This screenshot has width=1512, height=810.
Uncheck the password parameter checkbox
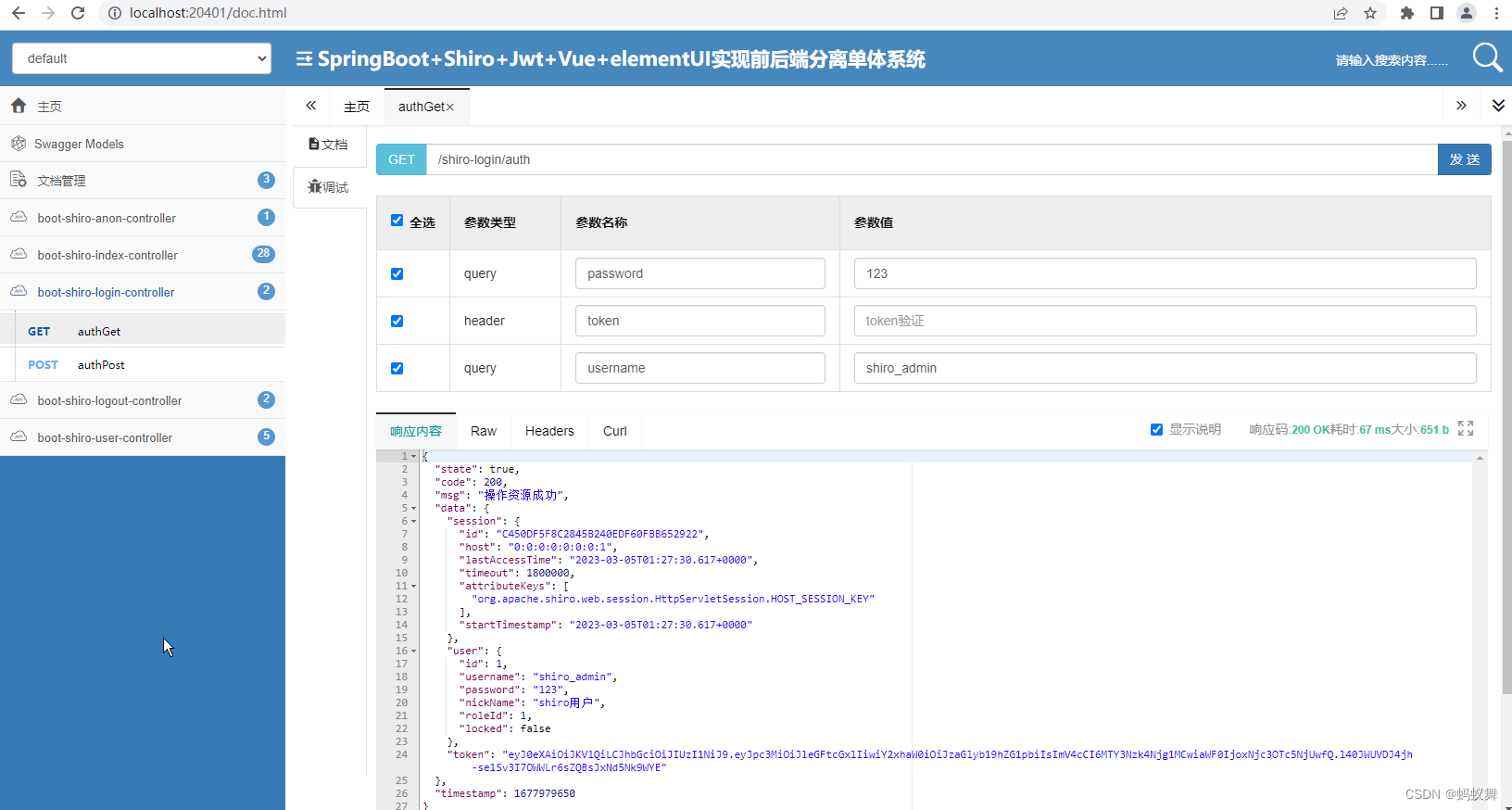[397, 273]
